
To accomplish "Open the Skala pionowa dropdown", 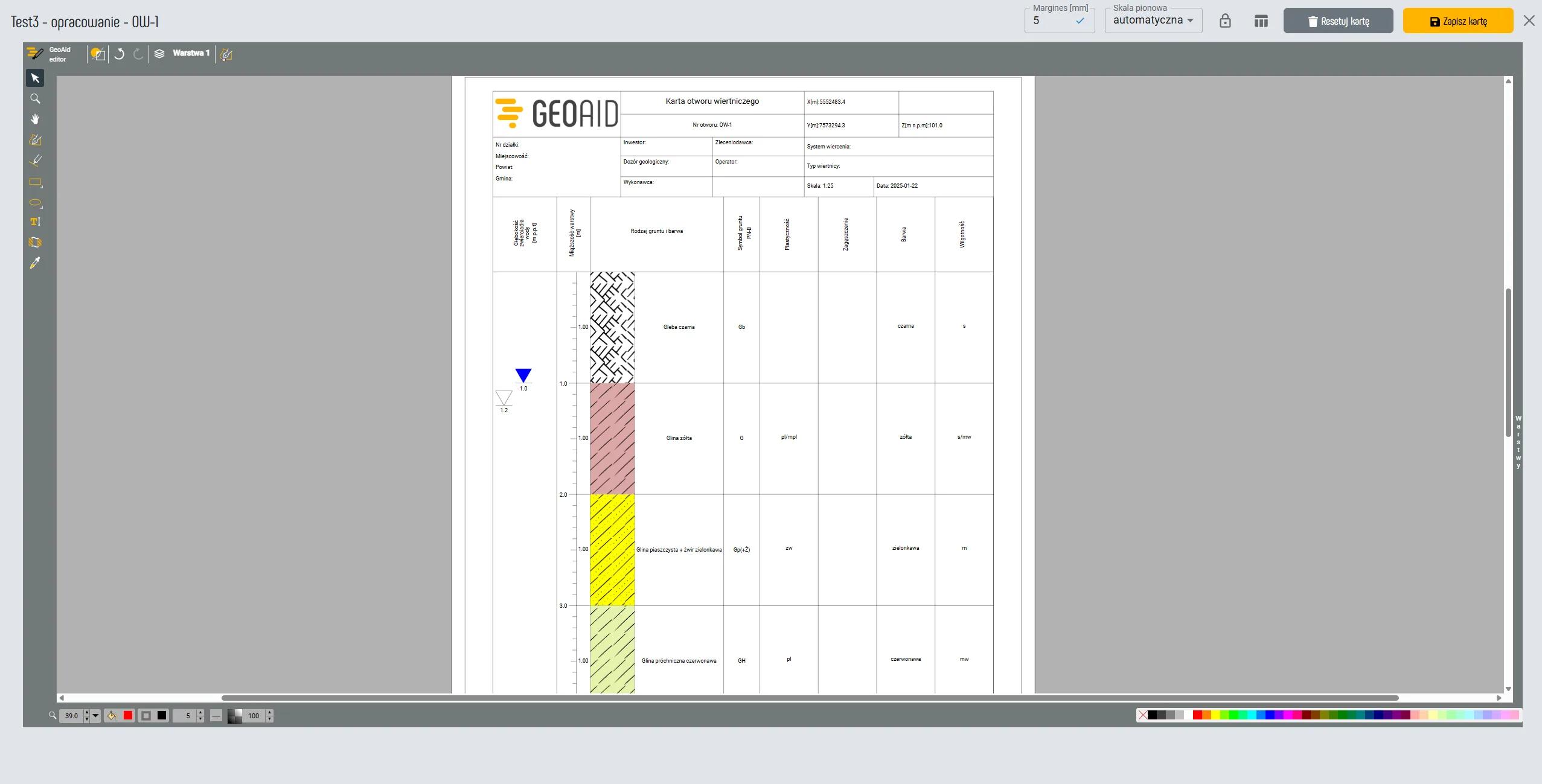I will tap(1153, 21).
